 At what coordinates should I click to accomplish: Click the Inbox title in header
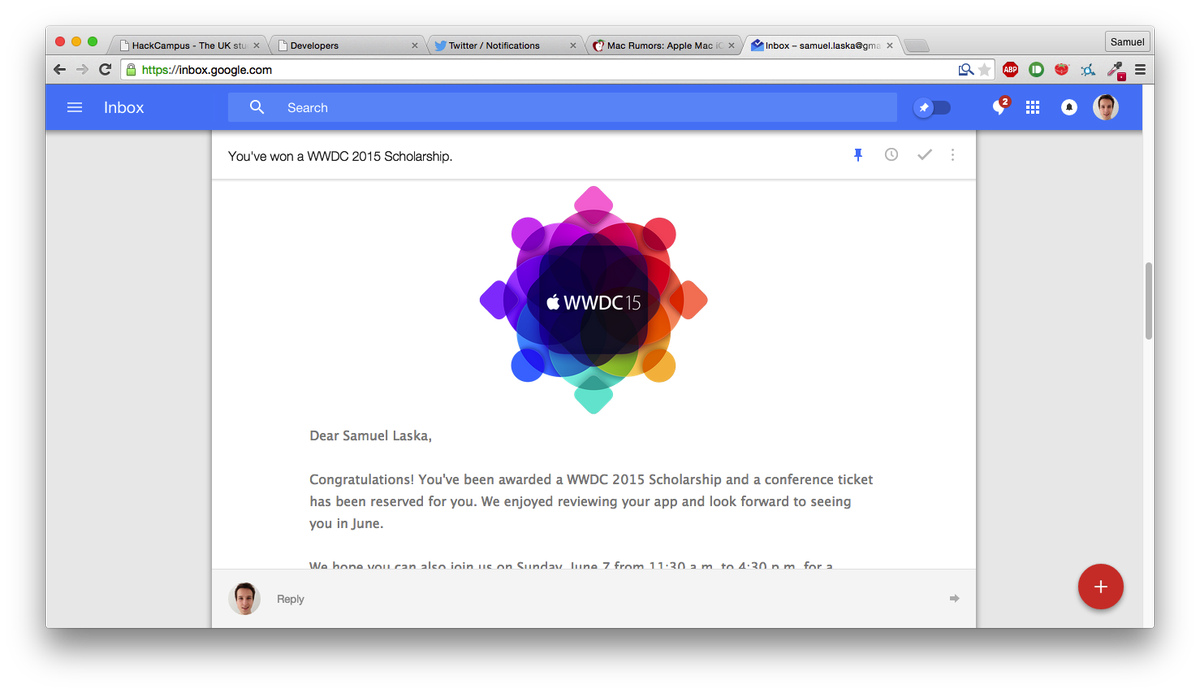pos(124,107)
